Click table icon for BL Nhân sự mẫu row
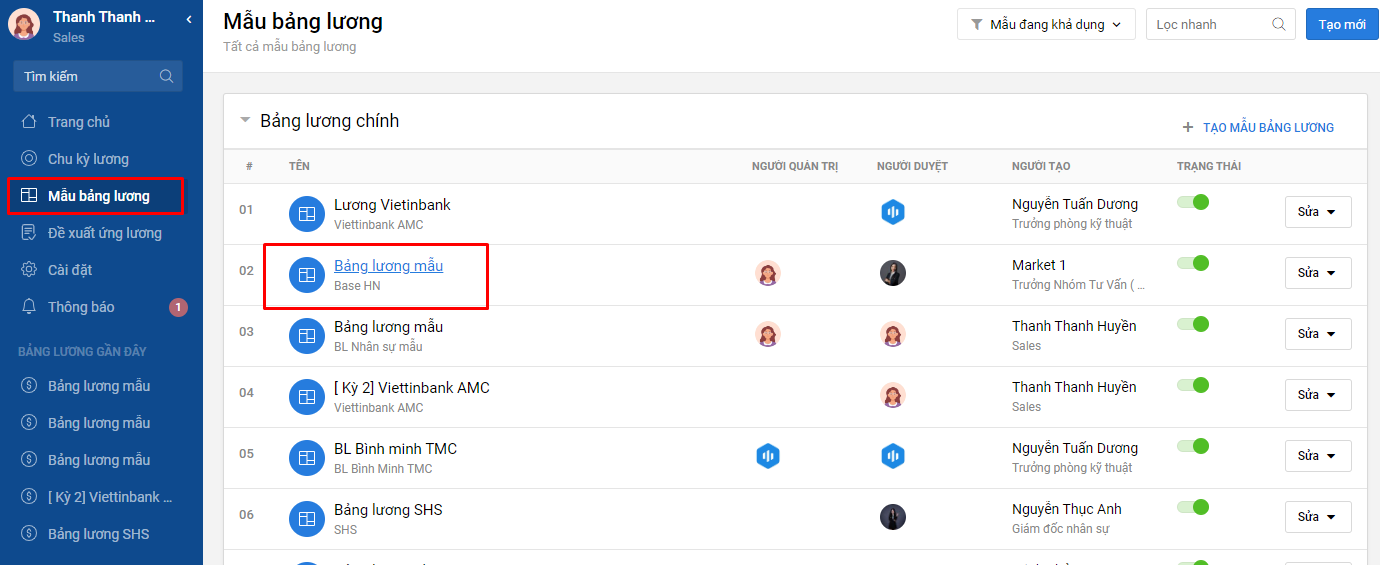The image size is (1380, 565). click(x=307, y=336)
